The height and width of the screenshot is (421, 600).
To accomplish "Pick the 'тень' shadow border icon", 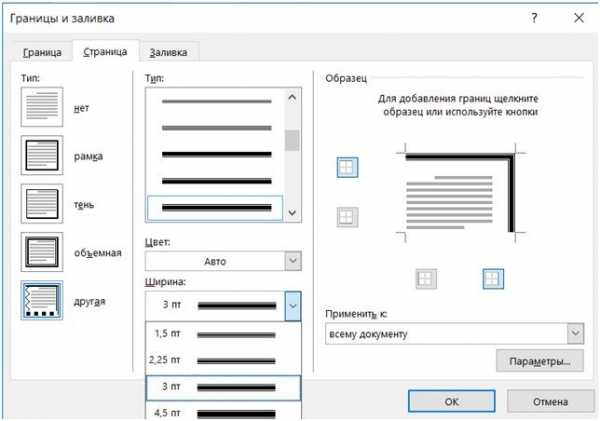I will coord(41,203).
